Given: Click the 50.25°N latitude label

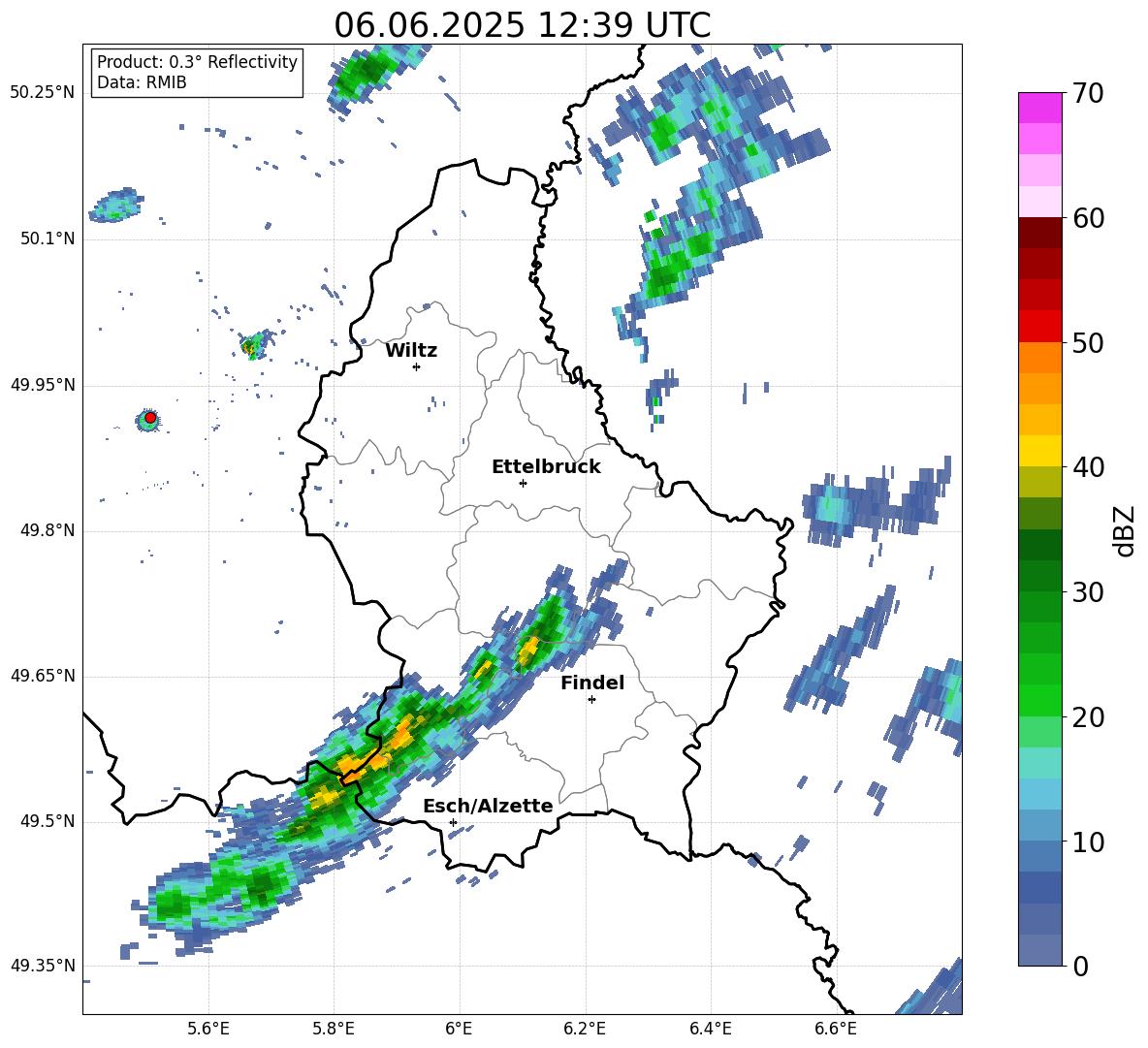Looking at the screenshot, I should (x=43, y=93).
